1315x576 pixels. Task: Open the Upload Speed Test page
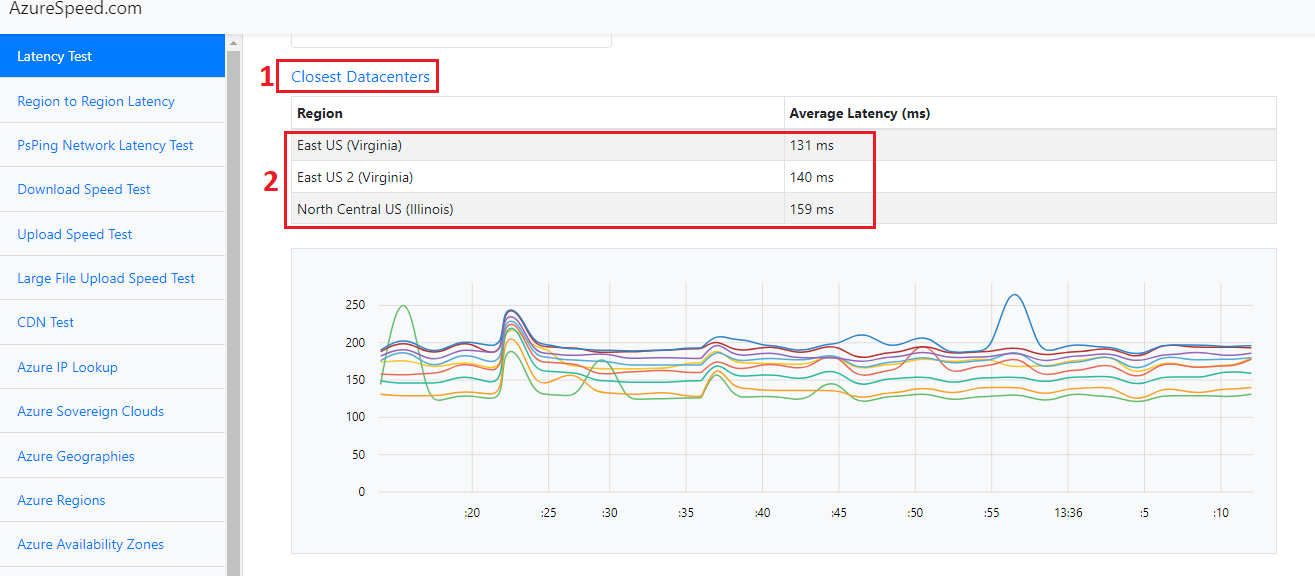76,233
